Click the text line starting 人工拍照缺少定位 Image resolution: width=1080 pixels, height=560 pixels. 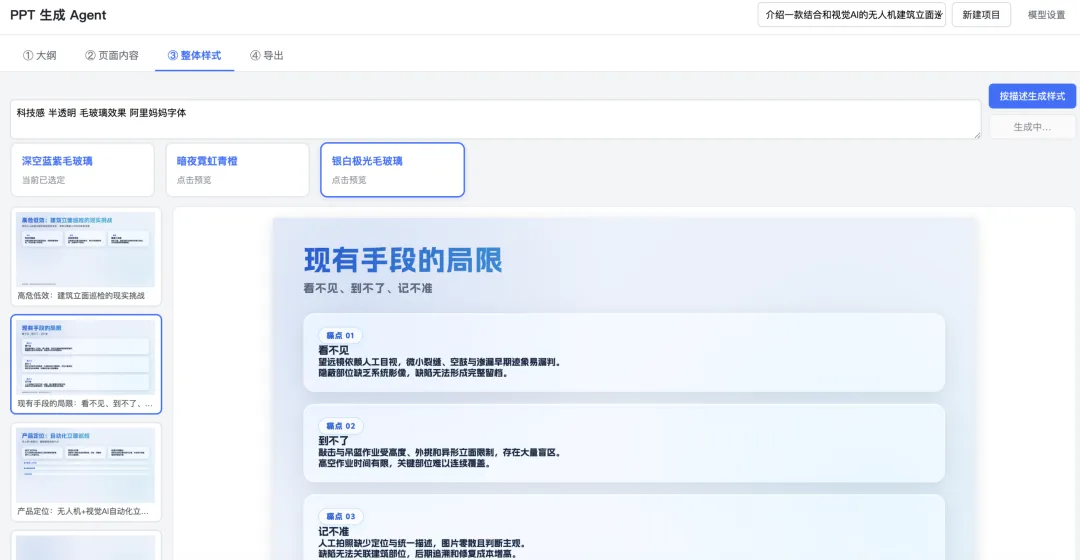[422, 543]
